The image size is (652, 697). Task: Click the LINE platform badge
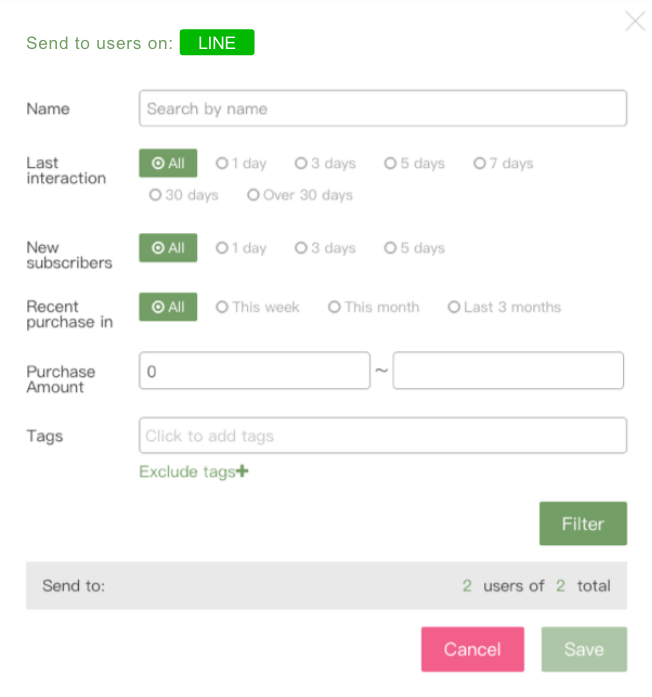coord(217,43)
